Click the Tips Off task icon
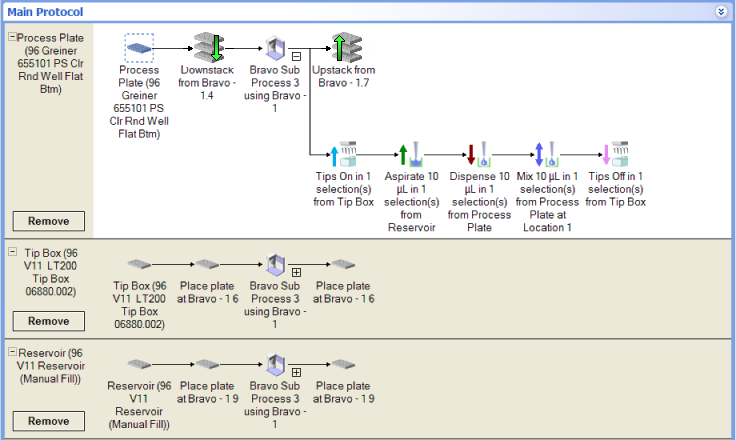The image size is (736, 440). point(615,153)
